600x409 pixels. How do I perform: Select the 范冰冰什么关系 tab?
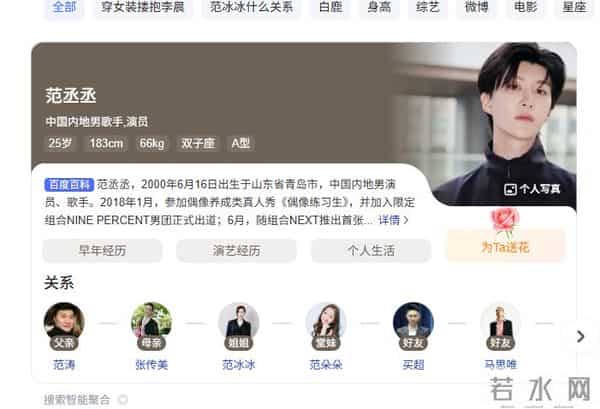tap(251, 8)
